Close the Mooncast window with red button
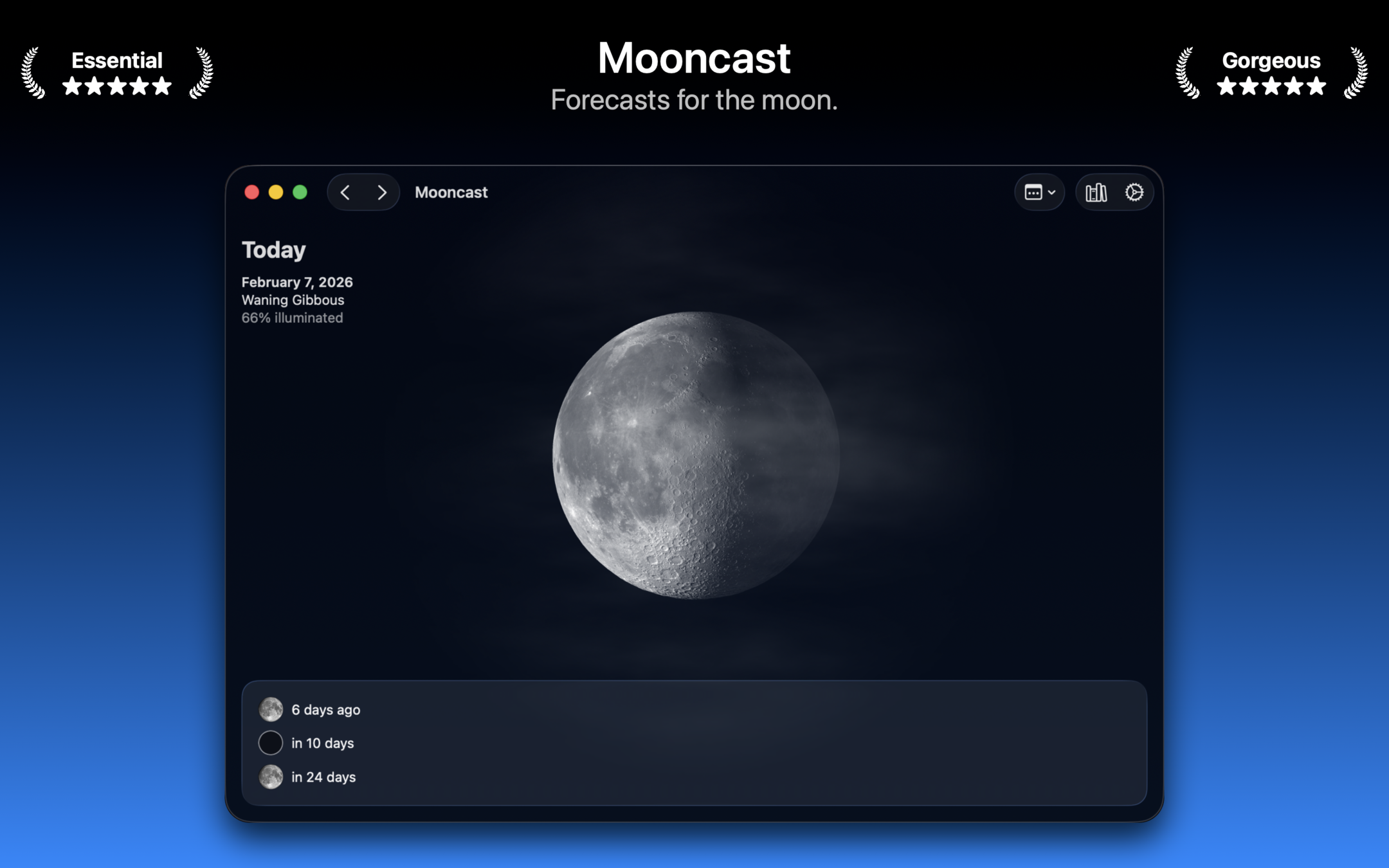The width and height of the screenshot is (1389, 868). (x=251, y=192)
